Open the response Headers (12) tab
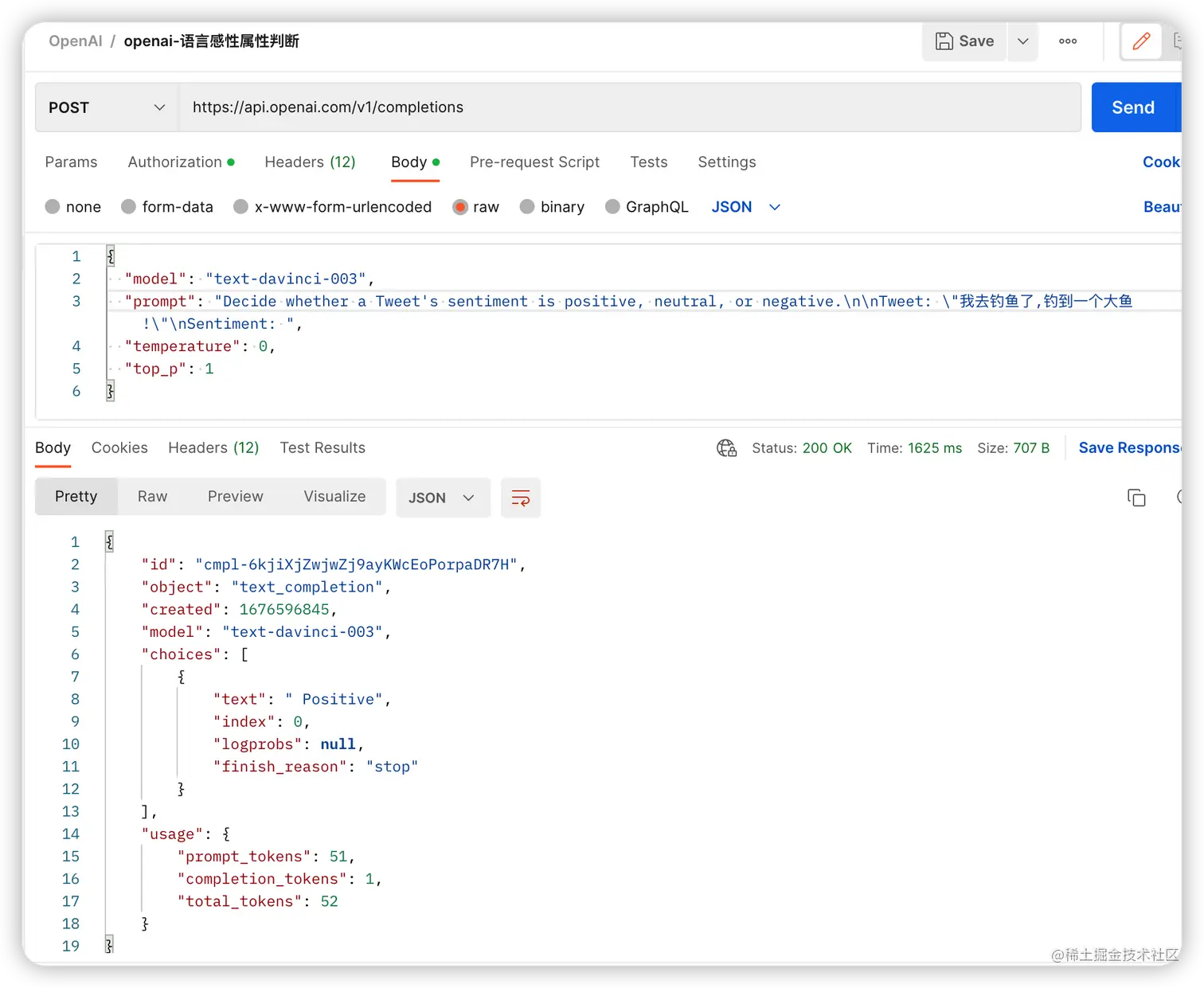 [213, 447]
